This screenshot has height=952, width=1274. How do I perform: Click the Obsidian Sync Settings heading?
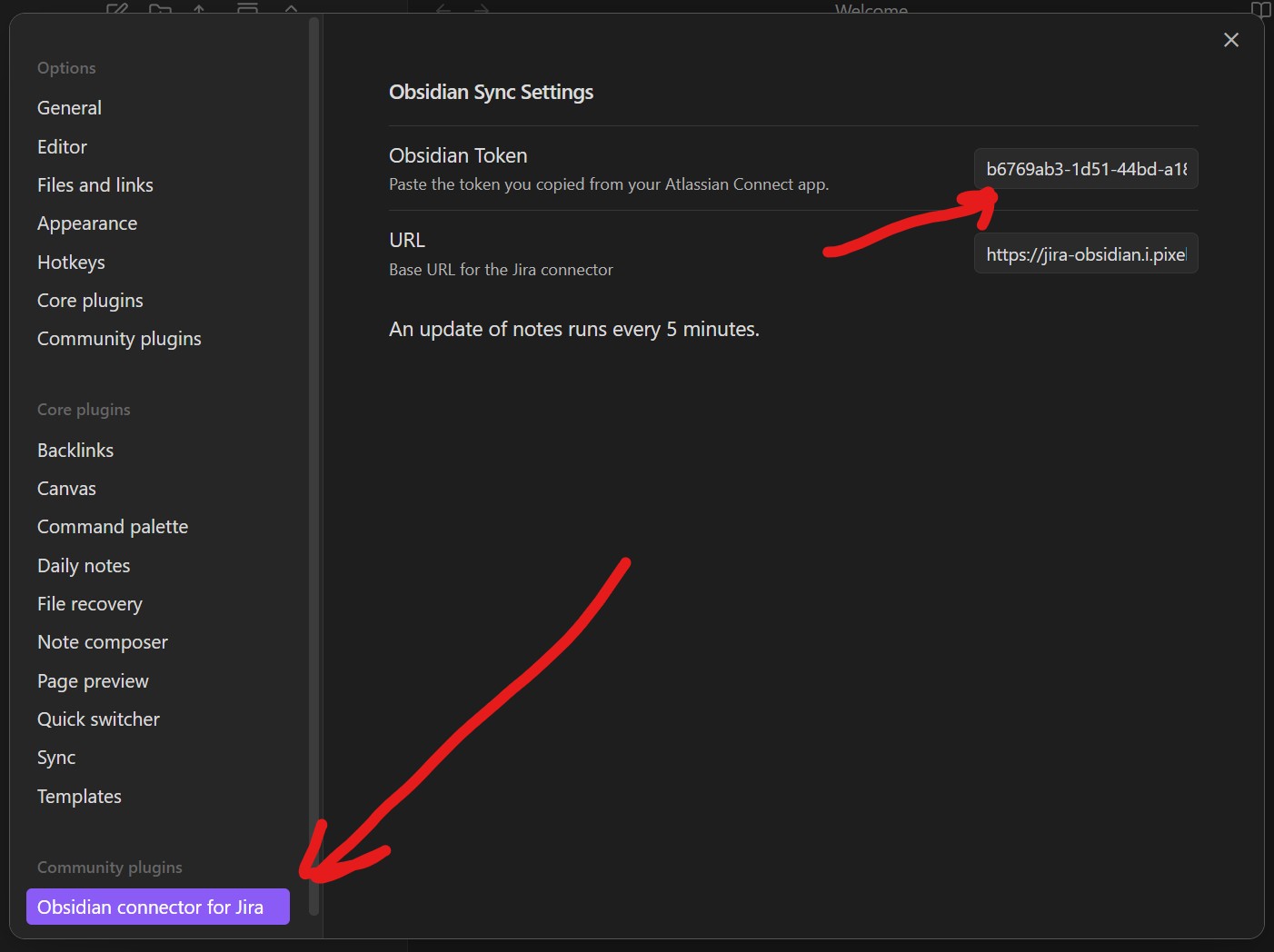[492, 93]
